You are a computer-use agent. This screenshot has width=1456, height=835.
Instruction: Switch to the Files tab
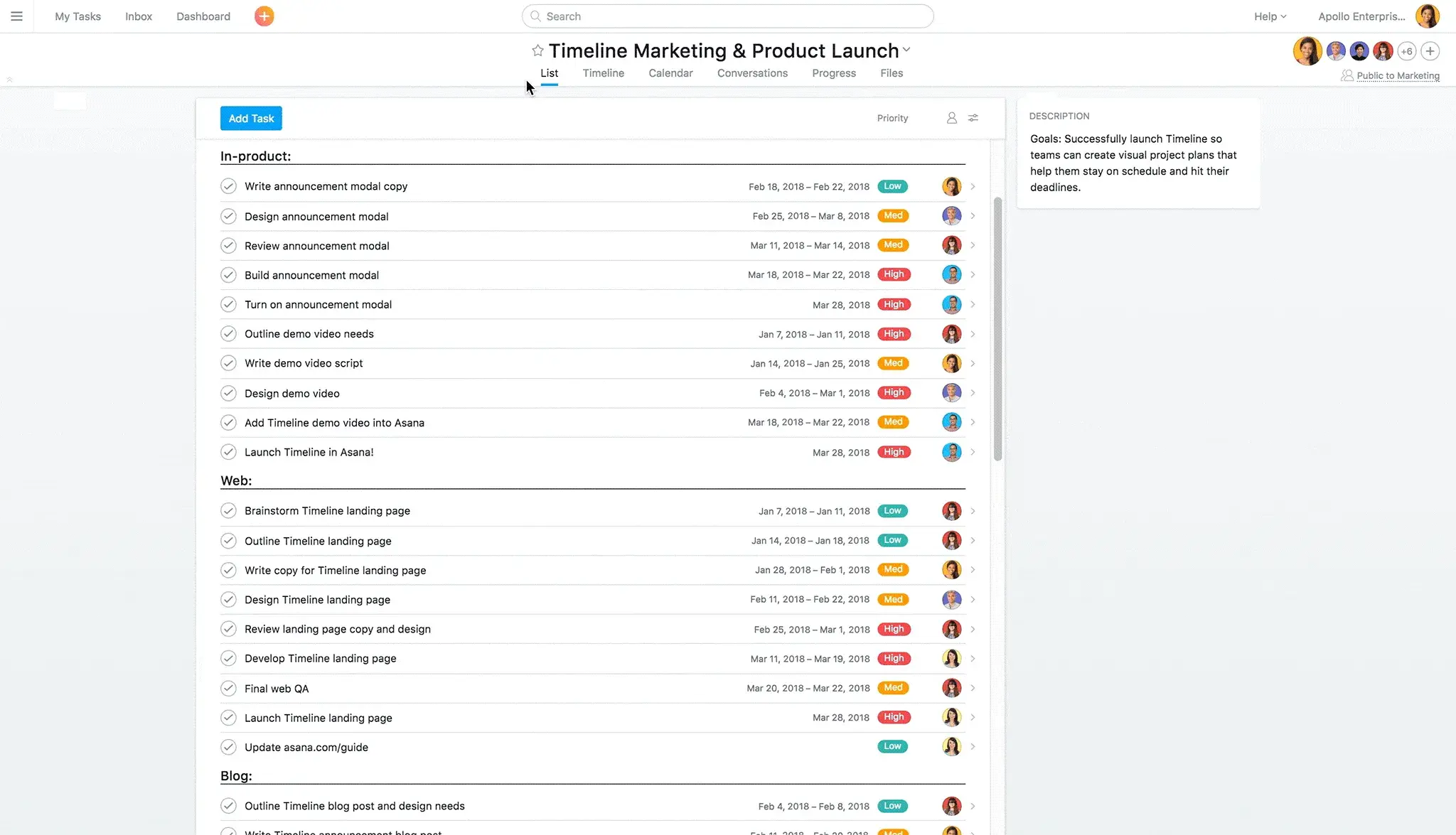[x=892, y=73]
